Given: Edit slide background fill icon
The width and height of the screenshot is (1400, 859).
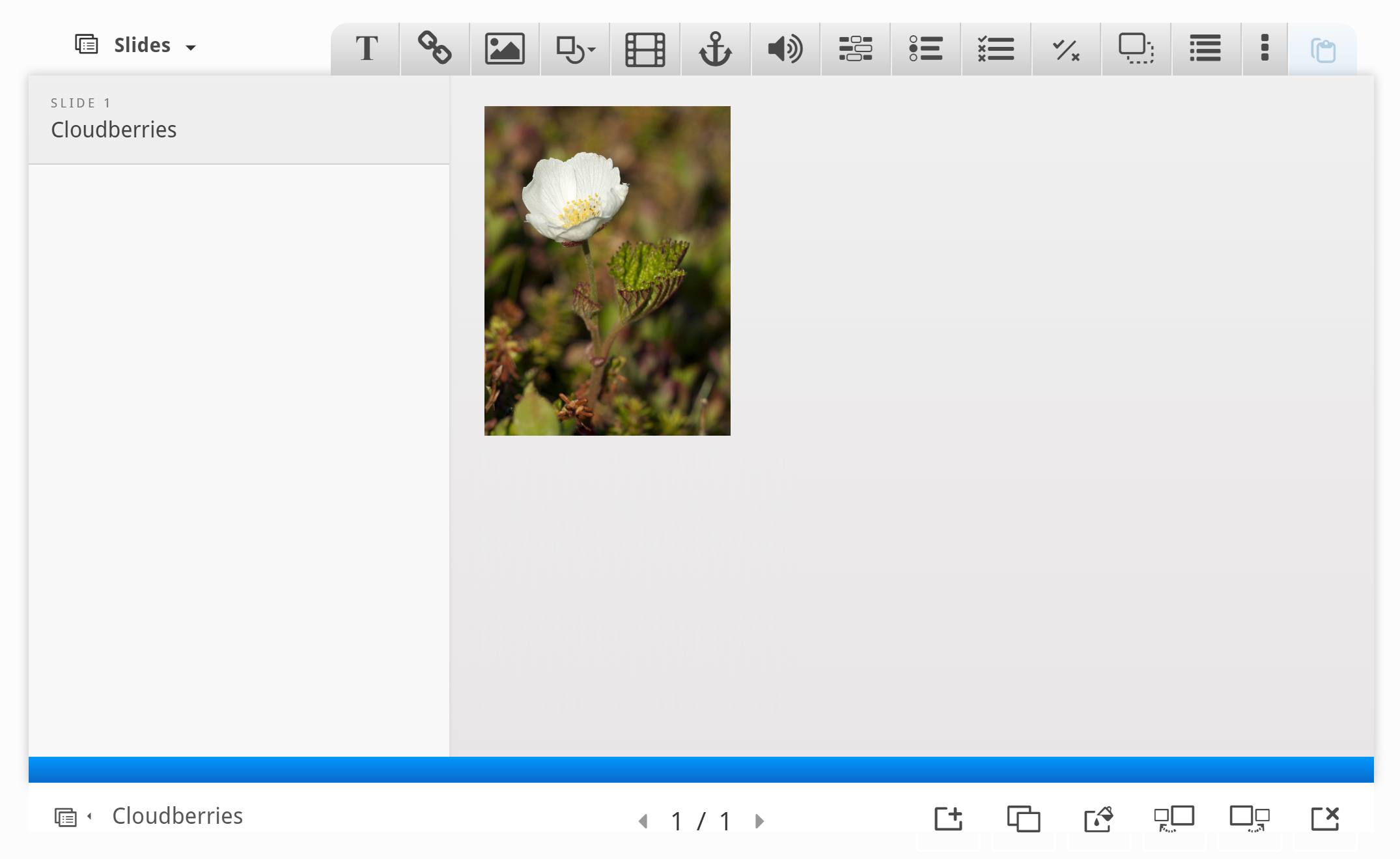Looking at the screenshot, I should [1099, 819].
